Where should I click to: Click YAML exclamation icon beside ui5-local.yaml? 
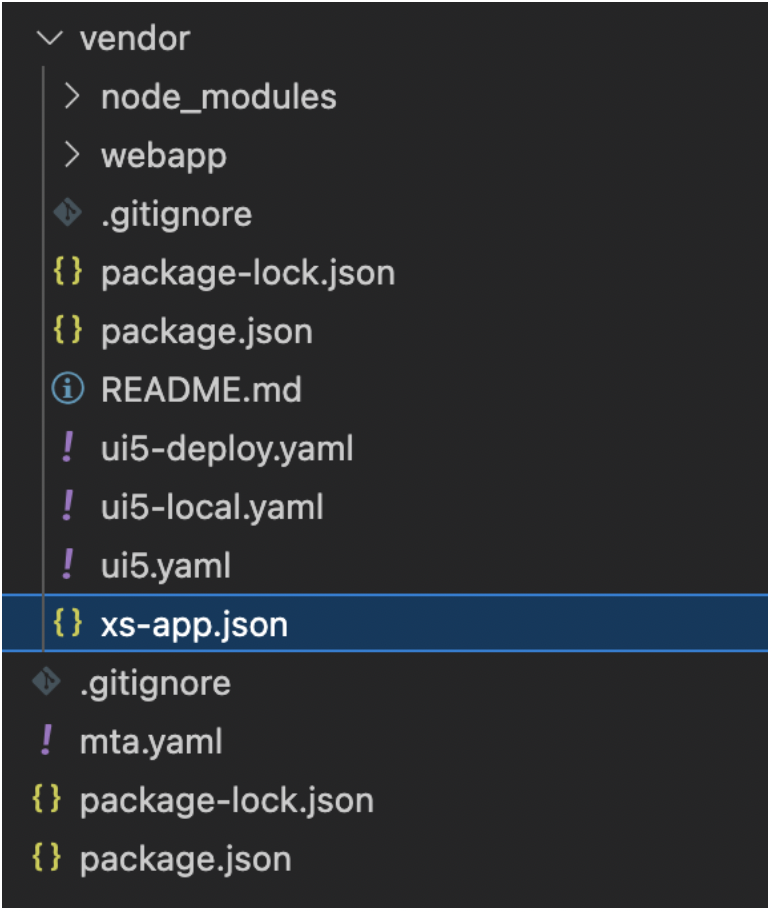[x=68, y=505]
